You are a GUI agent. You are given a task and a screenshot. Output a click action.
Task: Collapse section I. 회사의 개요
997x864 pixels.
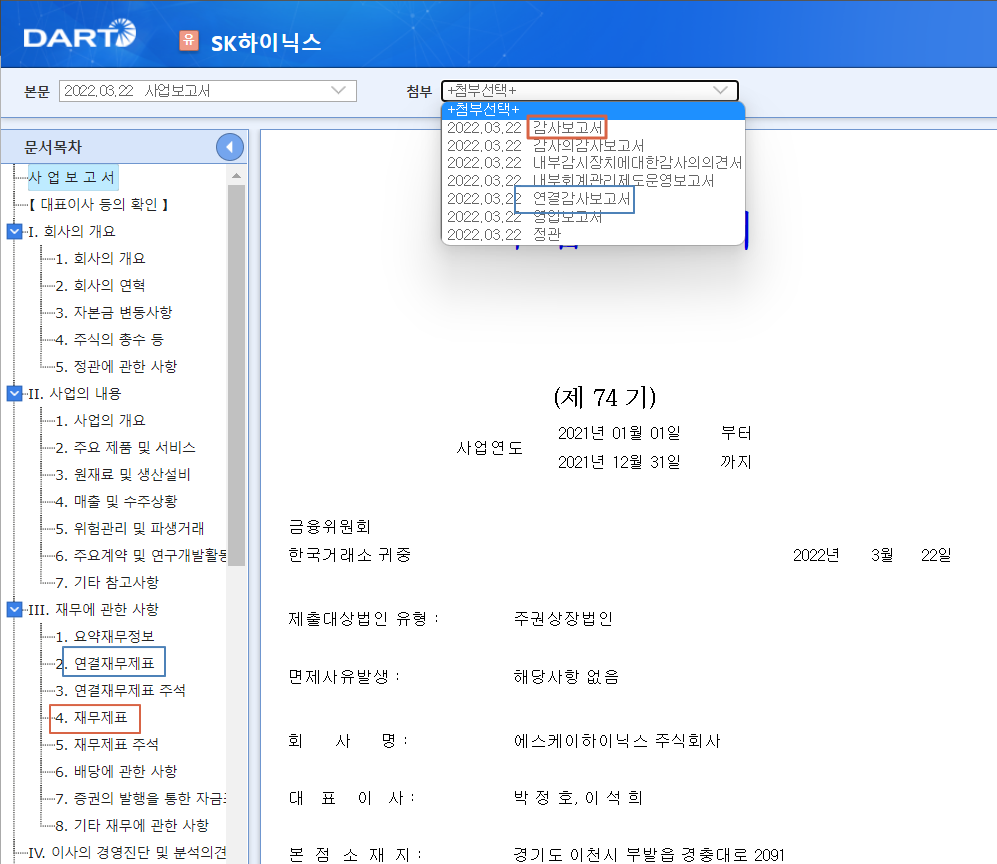[x=13, y=231]
